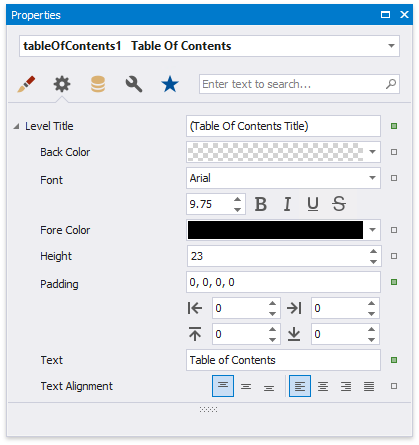419x445 pixels.
Task: Toggle Italic font style
Action: [x=287, y=204]
